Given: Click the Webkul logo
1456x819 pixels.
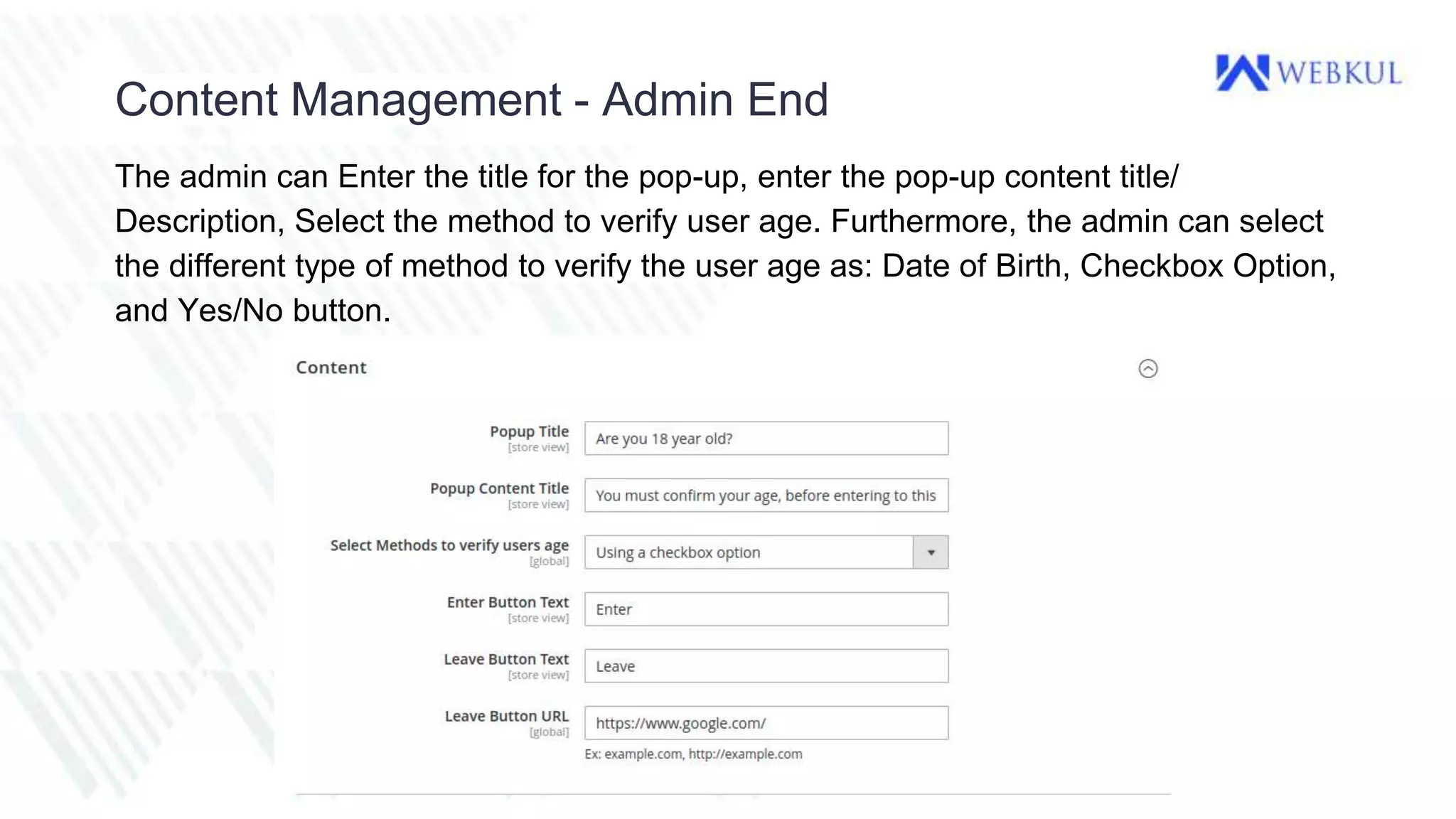Looking at the screenshot, I should (x=1308, y=73).
